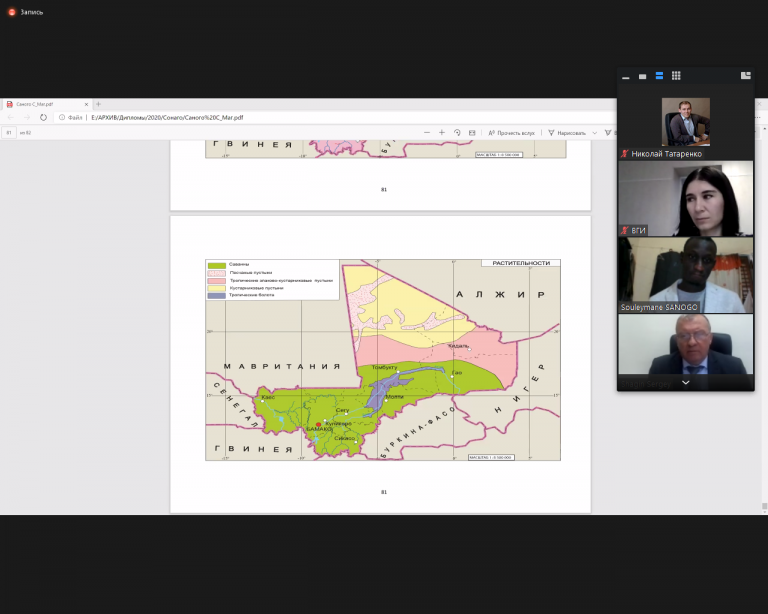
Task: Select the Самого С_Маг.pdf tab
Action: coord(40,104)
